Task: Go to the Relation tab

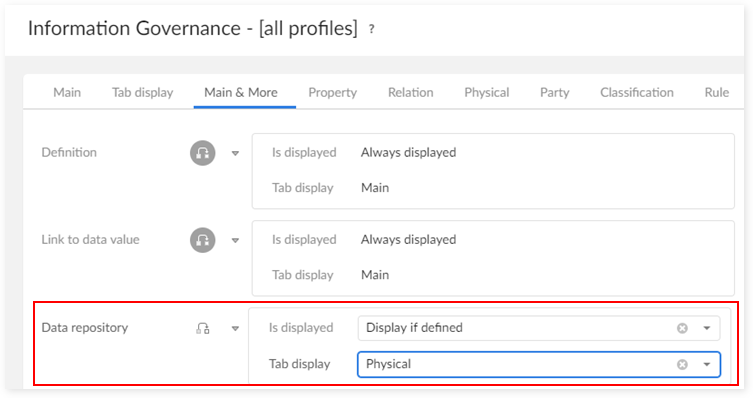Action: tap(411, 92)
